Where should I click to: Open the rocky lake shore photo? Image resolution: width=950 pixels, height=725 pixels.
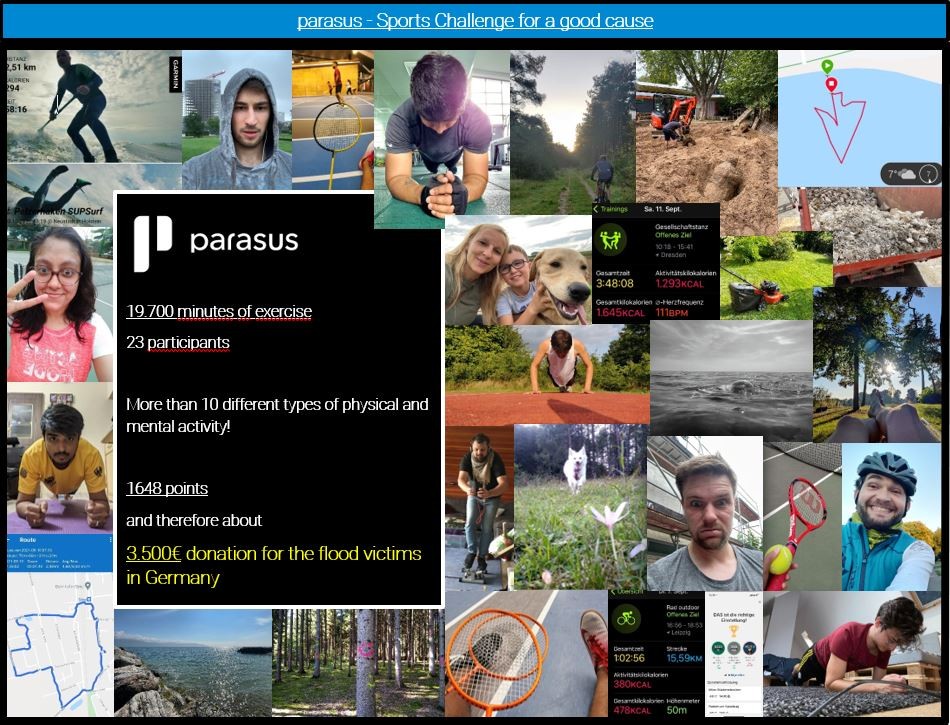click(x=193, y=663)
